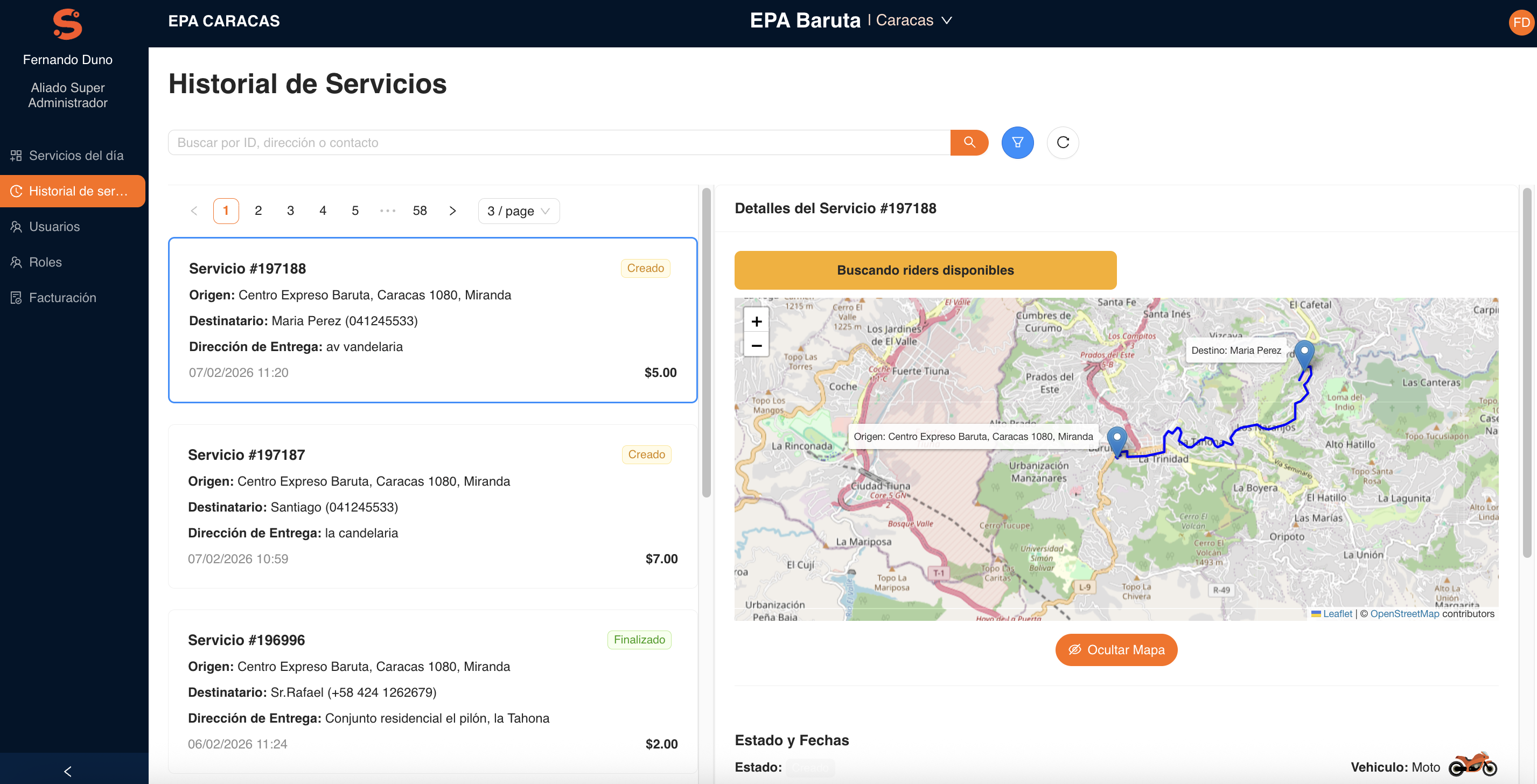Open the blue filter funnel button
This screenshot has width=1537, height=784.
(x=1017, y=143)
